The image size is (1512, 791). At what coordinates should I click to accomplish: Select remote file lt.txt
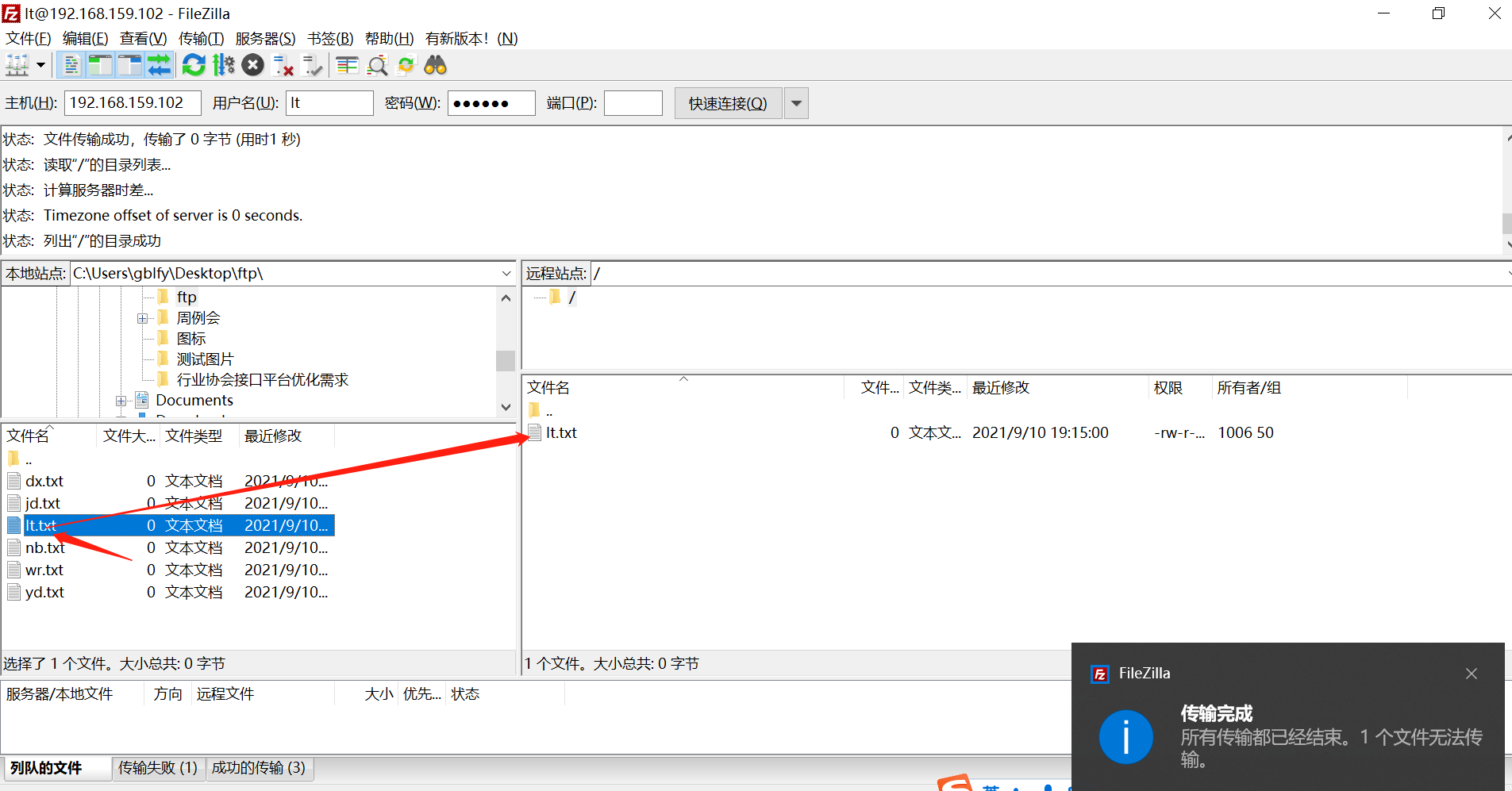[x=561, y=432]
